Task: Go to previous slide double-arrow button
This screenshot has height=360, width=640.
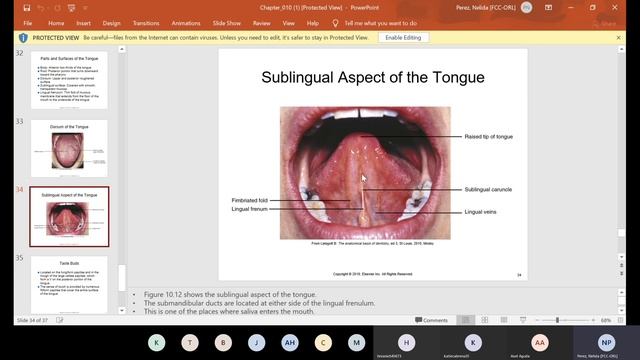Action: (621, 265)
